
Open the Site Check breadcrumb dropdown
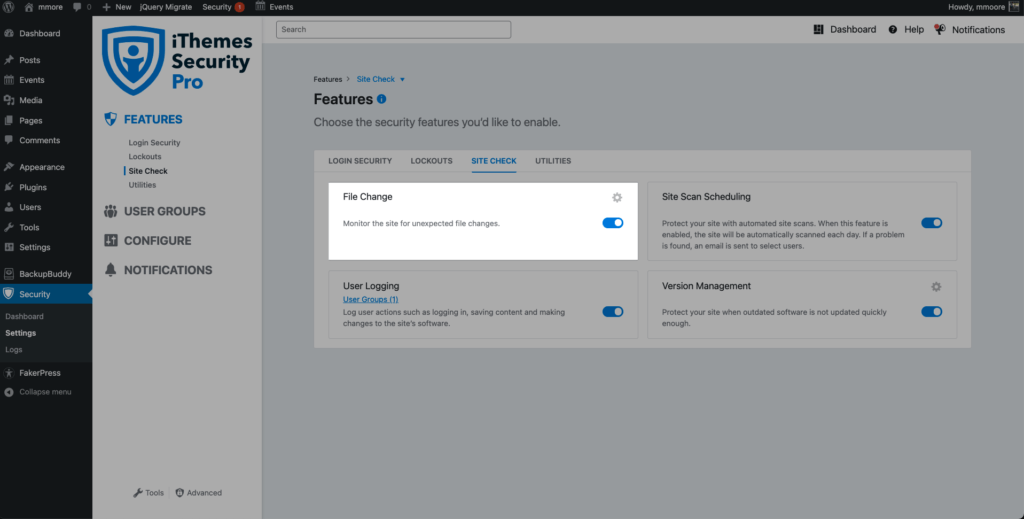pos(381,79)
